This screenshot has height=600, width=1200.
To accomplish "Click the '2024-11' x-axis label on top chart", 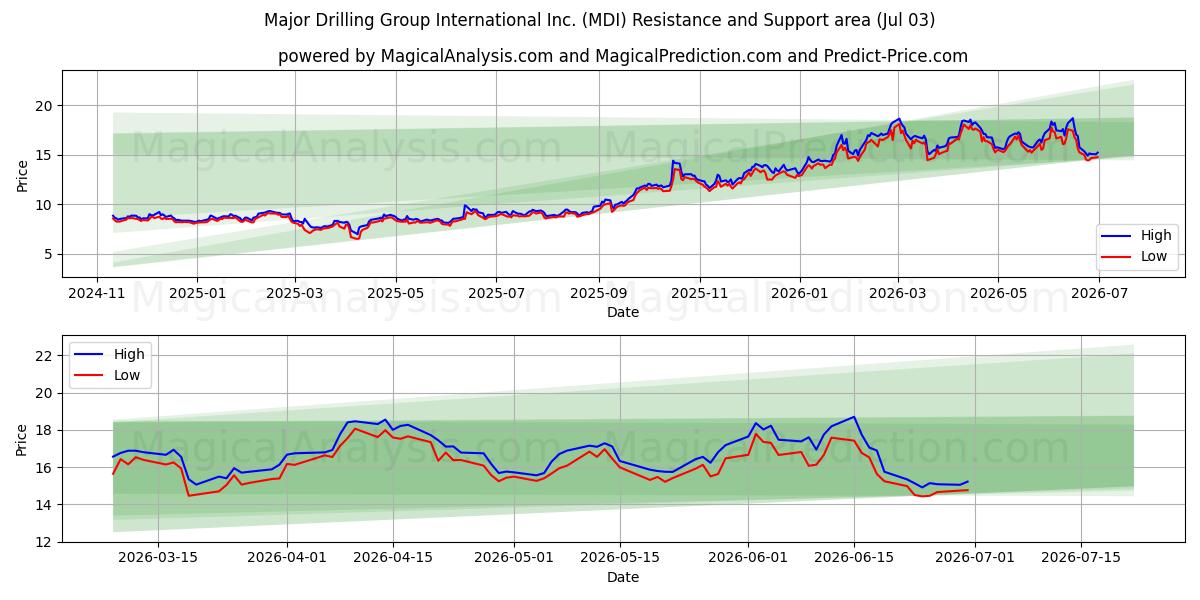I will [97, 293].
